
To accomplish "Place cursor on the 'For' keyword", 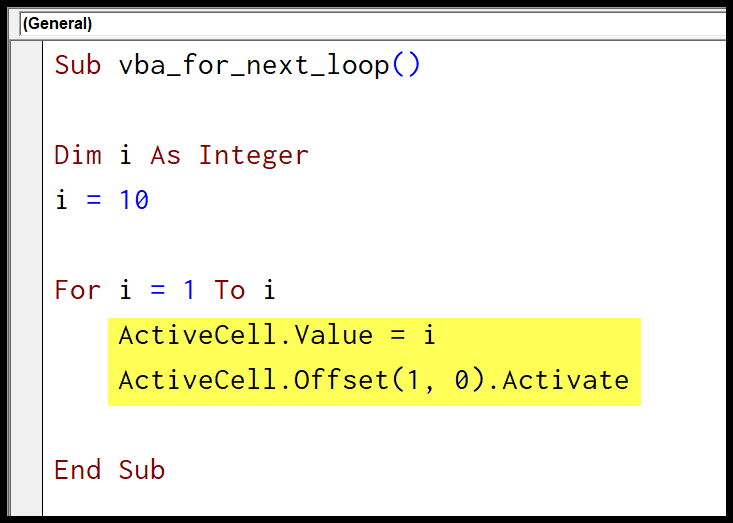I will (x=78, y=290).
